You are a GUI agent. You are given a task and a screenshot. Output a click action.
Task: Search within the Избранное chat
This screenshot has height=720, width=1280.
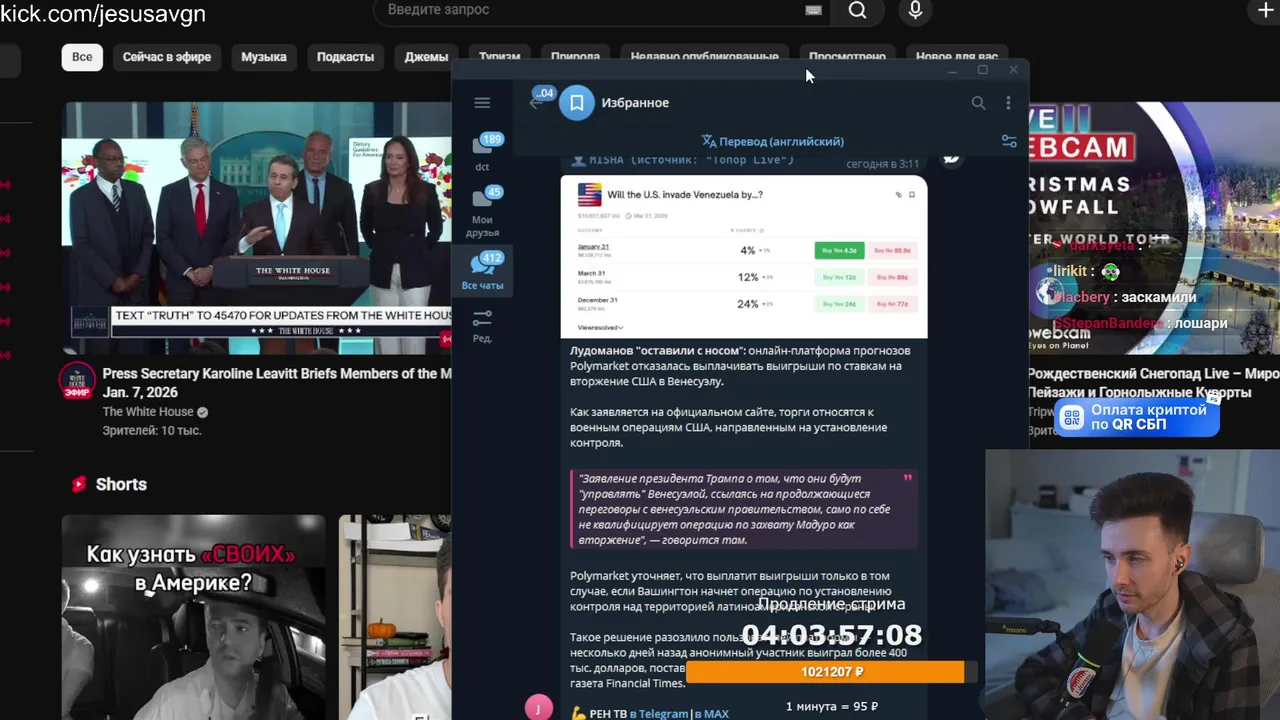[978, 103]
